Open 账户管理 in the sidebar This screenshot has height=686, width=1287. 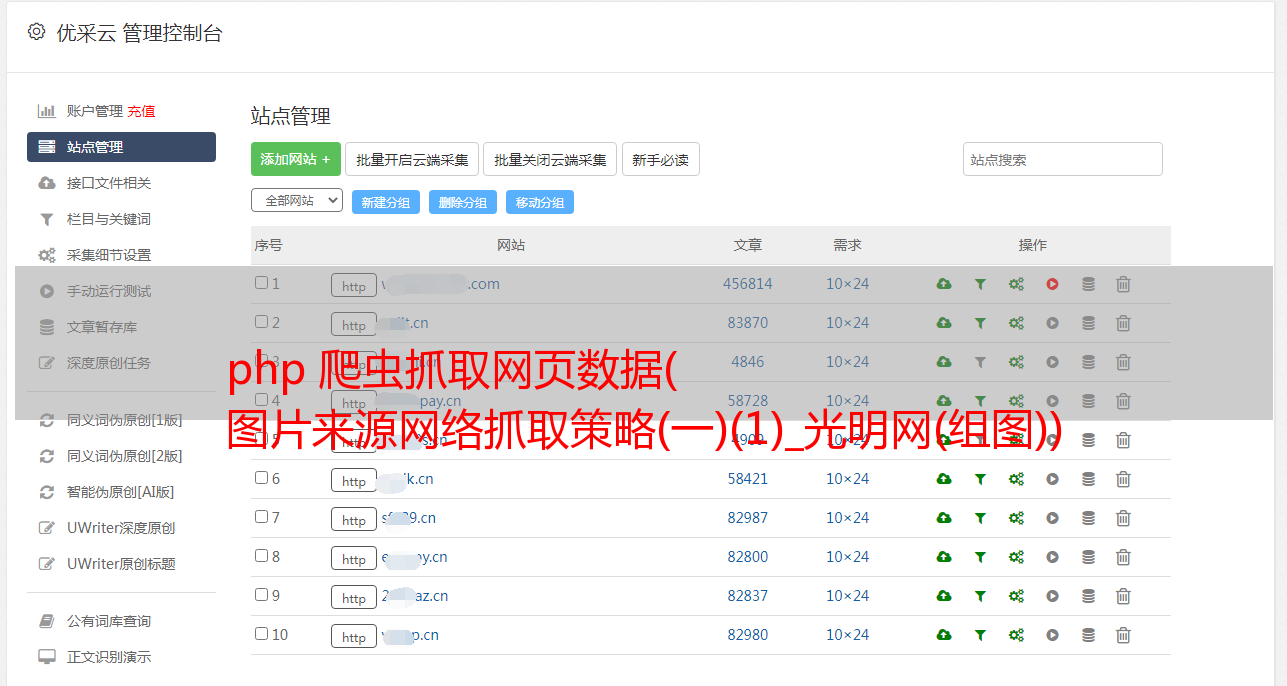[x=94, y=111]
